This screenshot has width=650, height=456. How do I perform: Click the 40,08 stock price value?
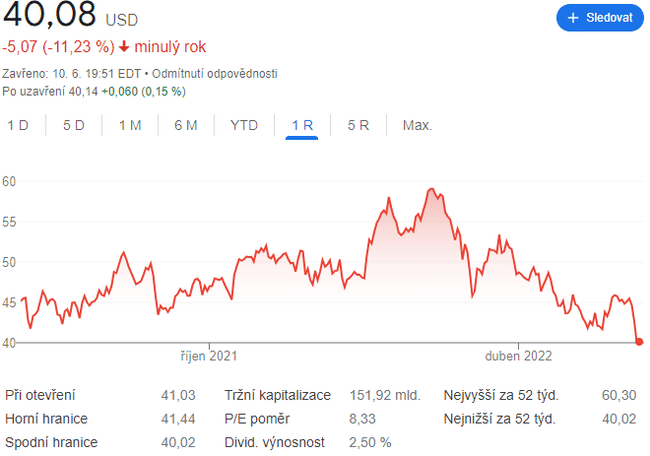pos(48,15)
